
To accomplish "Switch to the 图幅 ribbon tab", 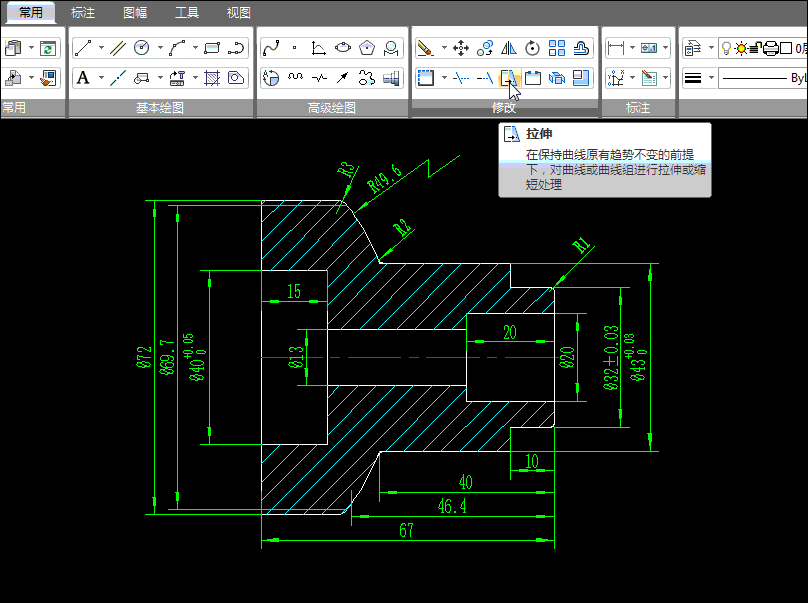I will point(135,12).
